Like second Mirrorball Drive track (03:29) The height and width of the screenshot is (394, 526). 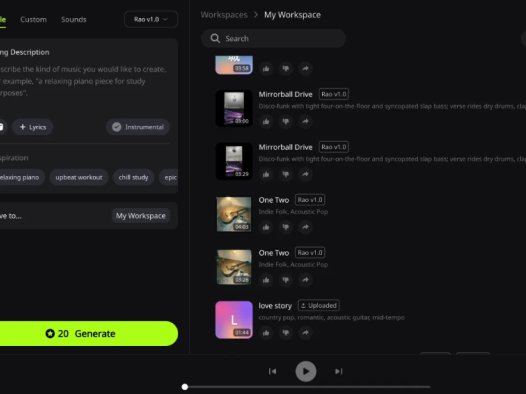coord(266,174)
